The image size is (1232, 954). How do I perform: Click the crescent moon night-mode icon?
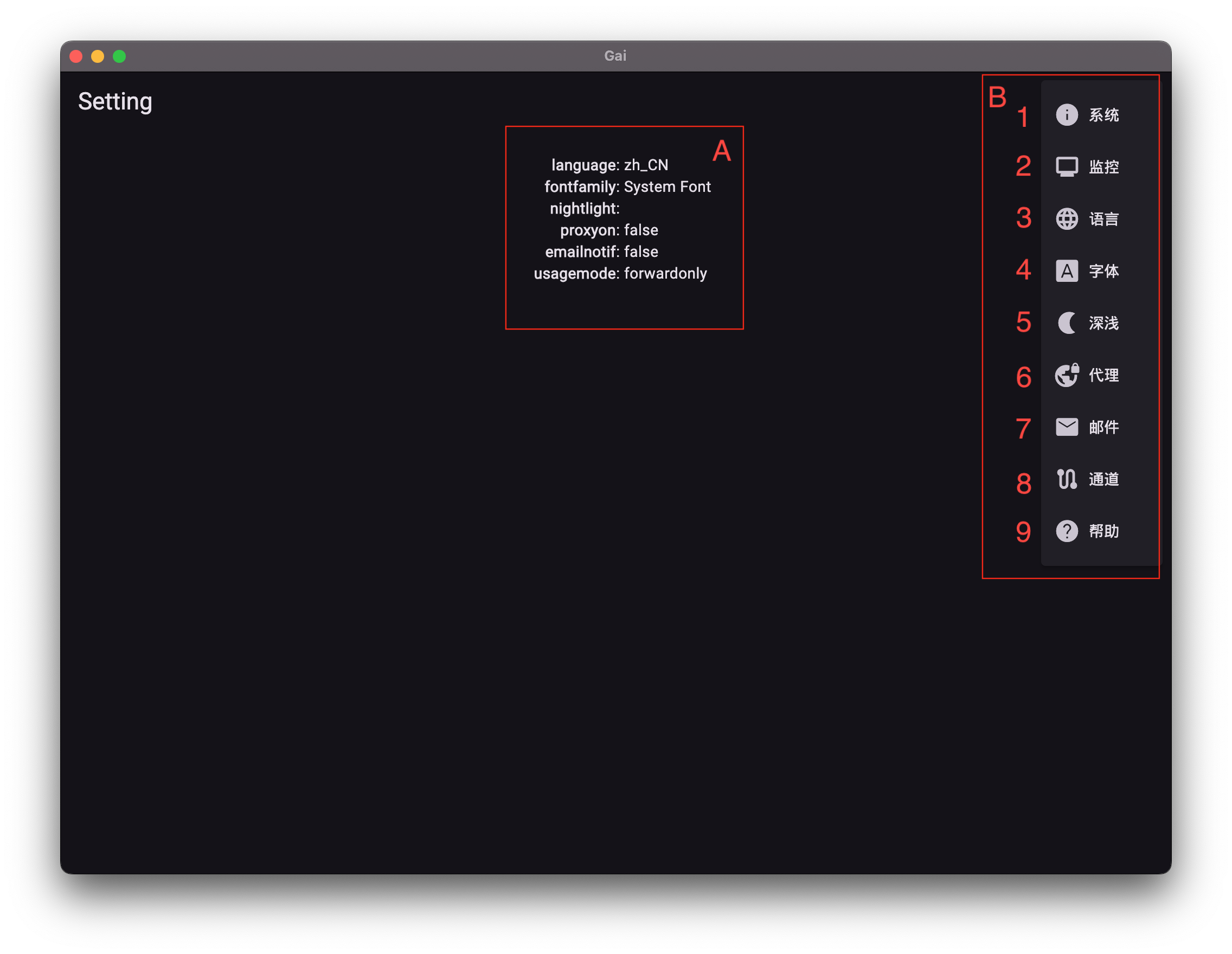pyautogui.click(x=1066, y=323)
